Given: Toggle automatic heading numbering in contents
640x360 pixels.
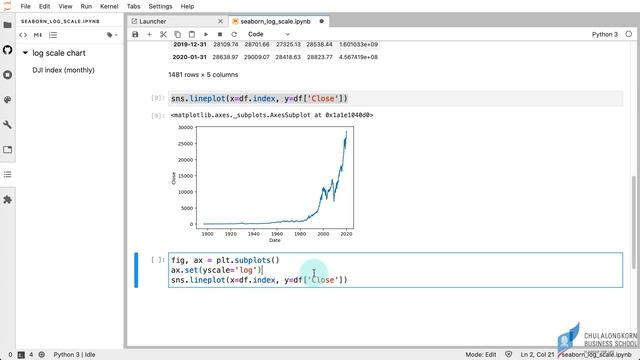Looking at the screenshot, I should pos(53,35).
